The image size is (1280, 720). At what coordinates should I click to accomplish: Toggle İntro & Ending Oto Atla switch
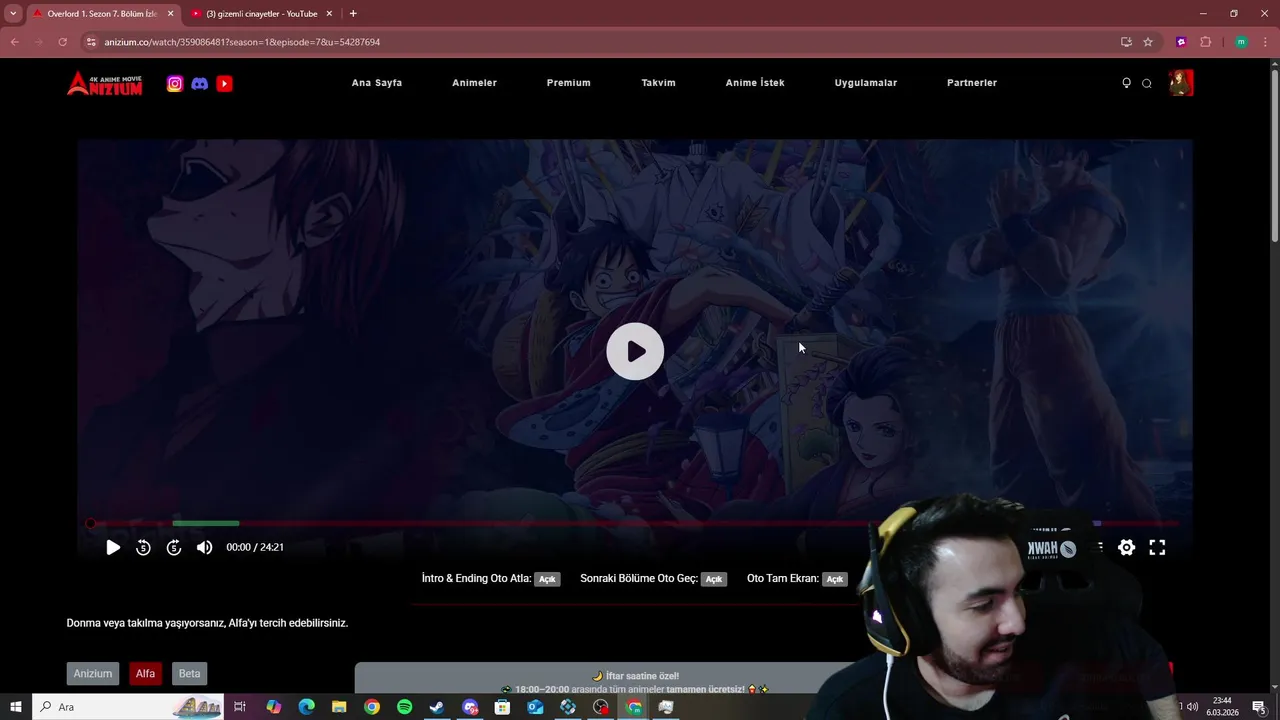click(547, 579)
